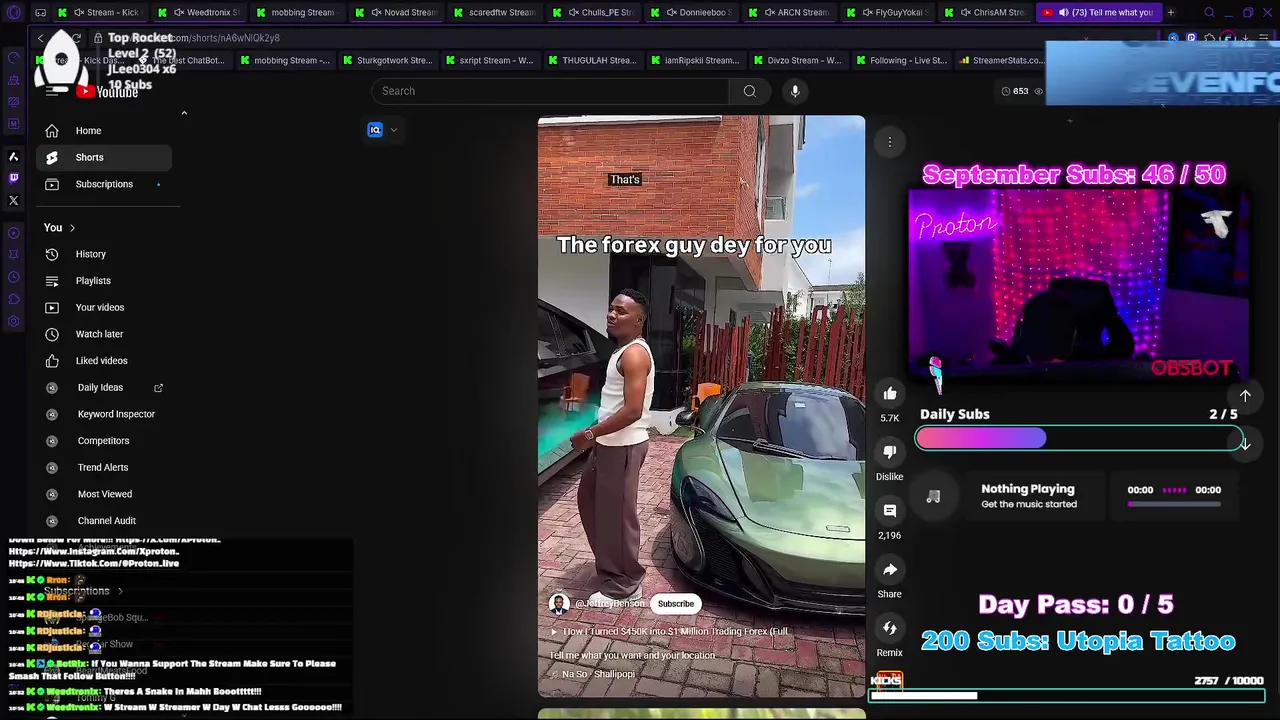This screenshot has height=720, width=1280.
Task: Like the Short with thumbs up
Action: (890, 393)
